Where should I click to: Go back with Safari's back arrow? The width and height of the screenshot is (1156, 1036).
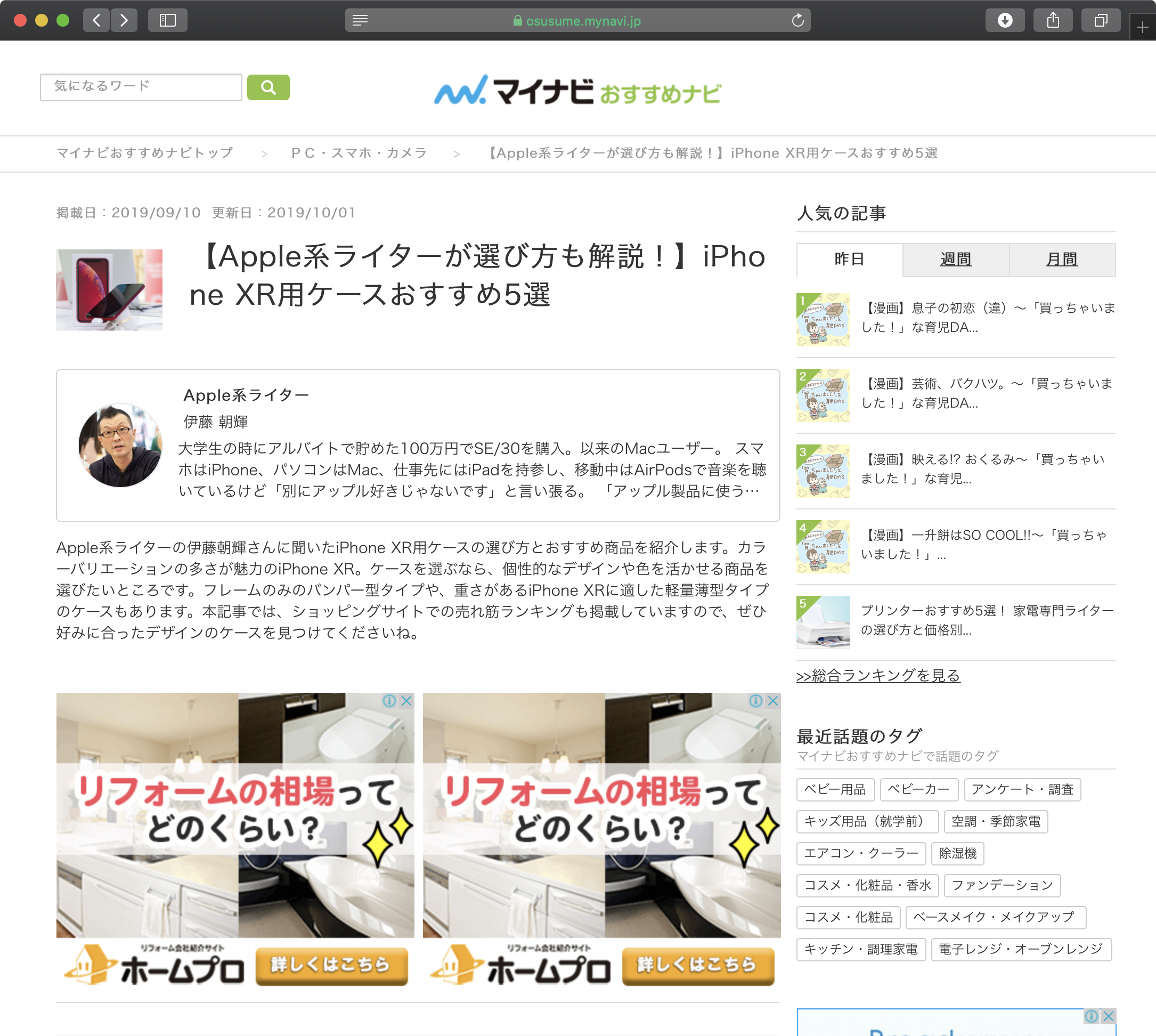96,20
